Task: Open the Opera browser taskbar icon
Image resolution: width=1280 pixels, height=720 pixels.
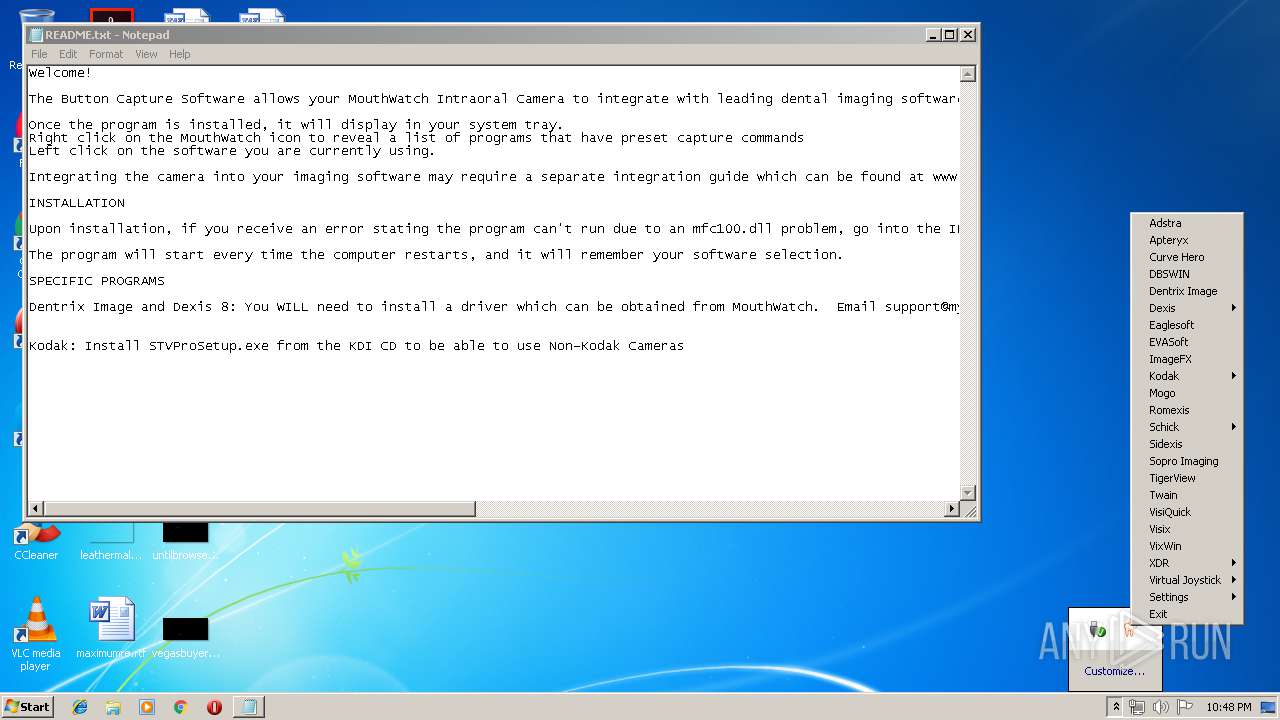Action: tap(214, 707)
